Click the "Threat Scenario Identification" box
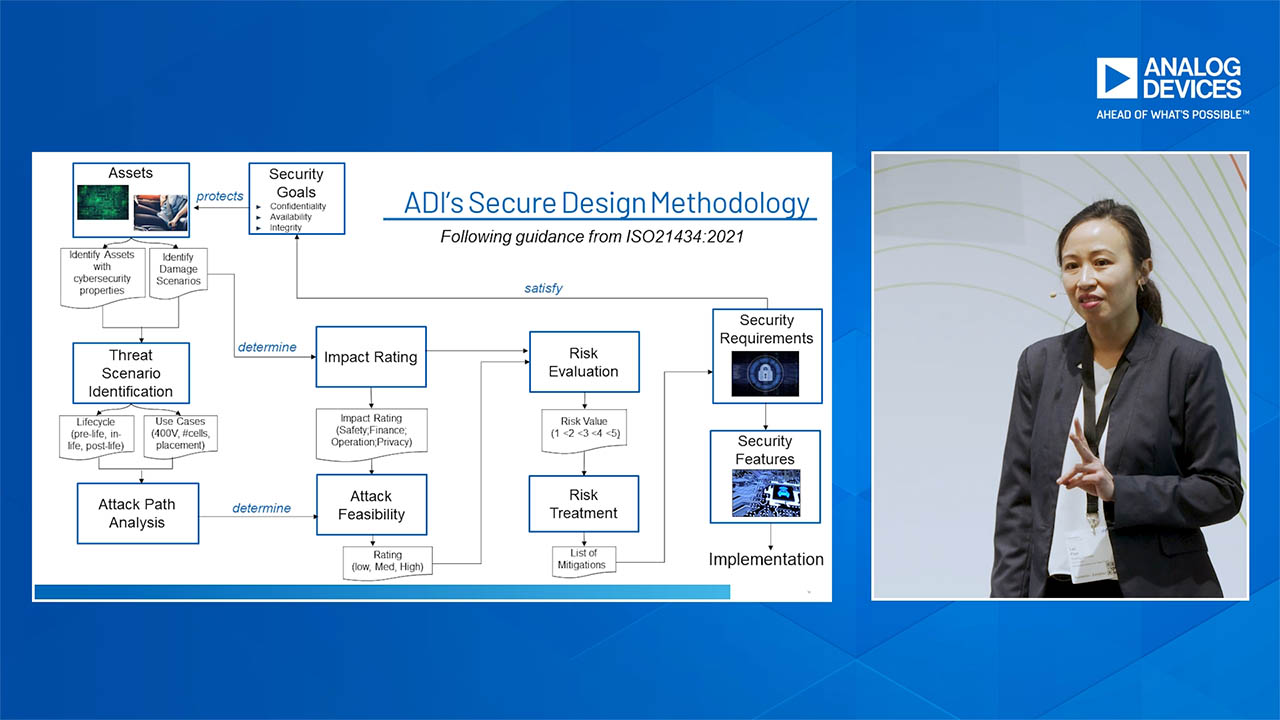1280x720 pixels. click(x=131, y=373)
